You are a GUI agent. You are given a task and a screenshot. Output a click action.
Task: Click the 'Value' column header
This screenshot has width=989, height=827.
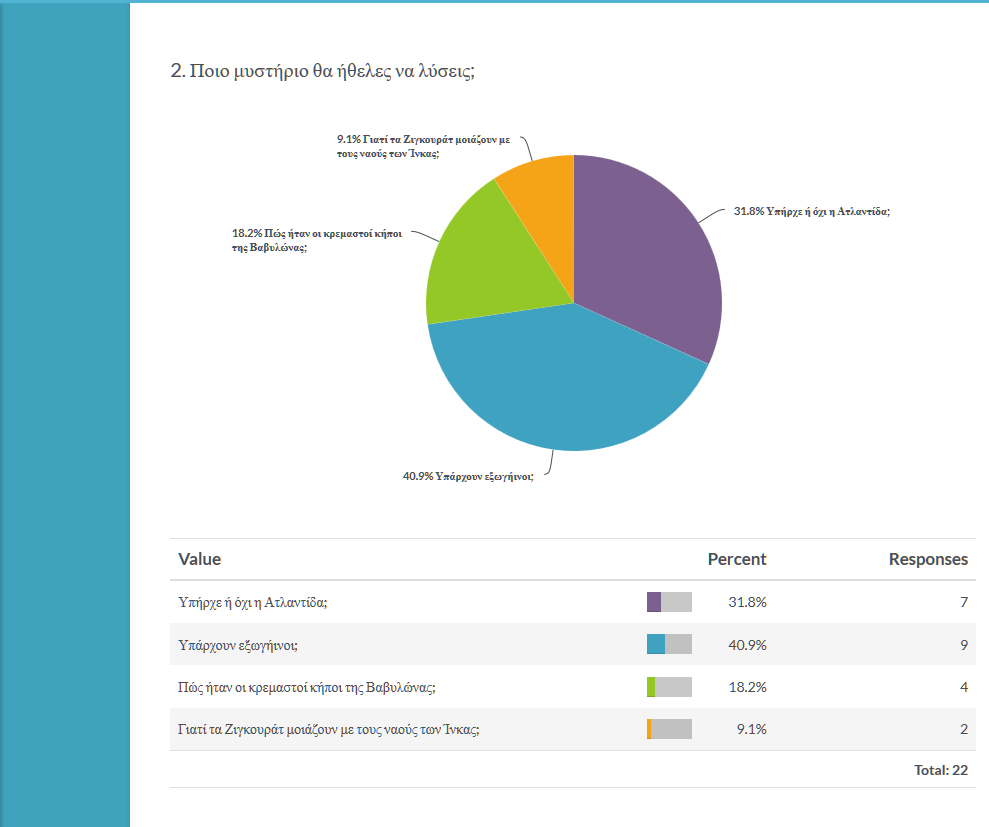(x=200, y=559)
